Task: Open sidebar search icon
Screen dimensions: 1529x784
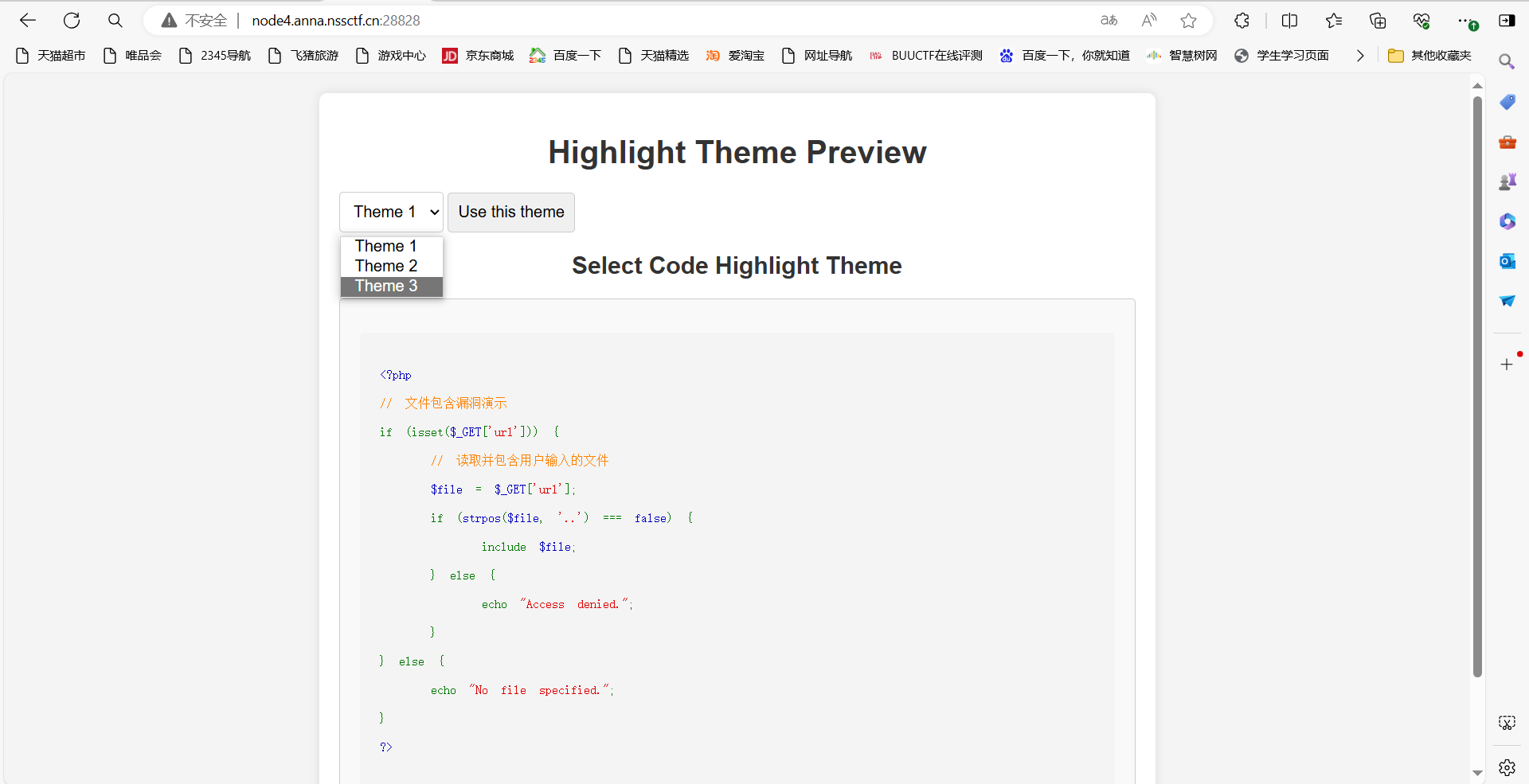Action: tap(1507, 61)
